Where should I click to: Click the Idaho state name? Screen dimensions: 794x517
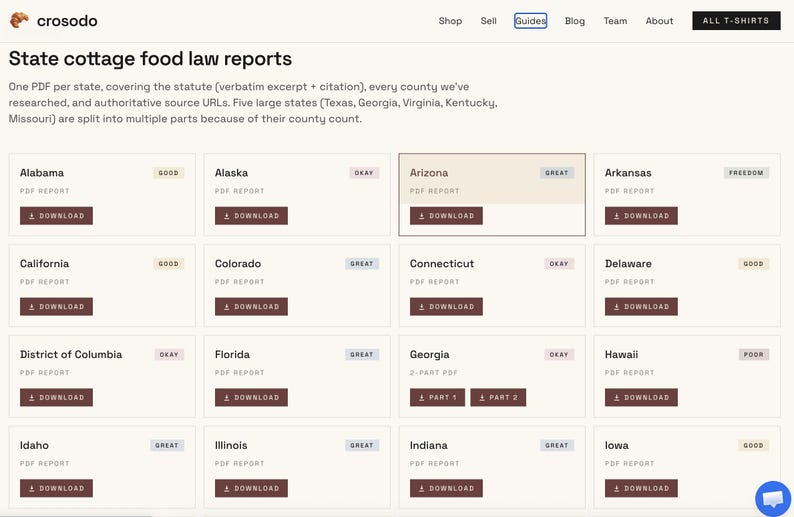(x=34, y=445)
